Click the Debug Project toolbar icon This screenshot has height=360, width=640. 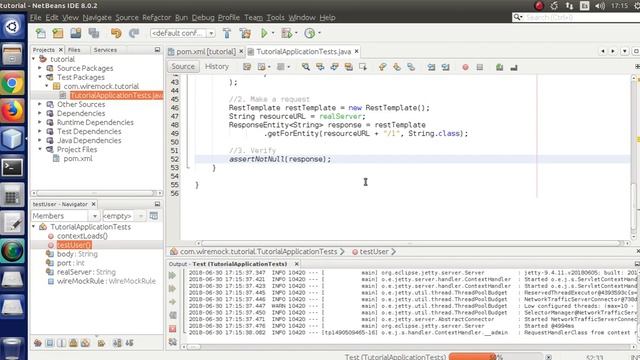(287, 33)
